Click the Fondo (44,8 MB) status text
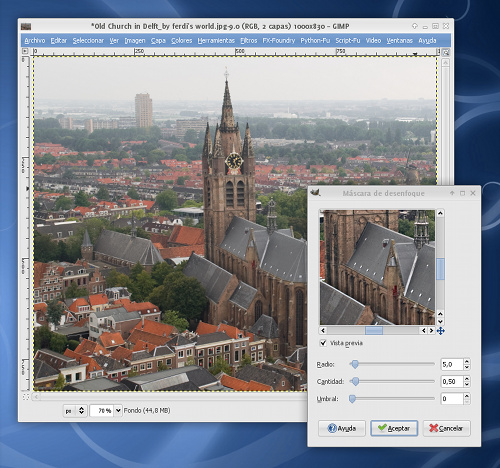This screenshot has height=468, width=500. tap(147, 410)
